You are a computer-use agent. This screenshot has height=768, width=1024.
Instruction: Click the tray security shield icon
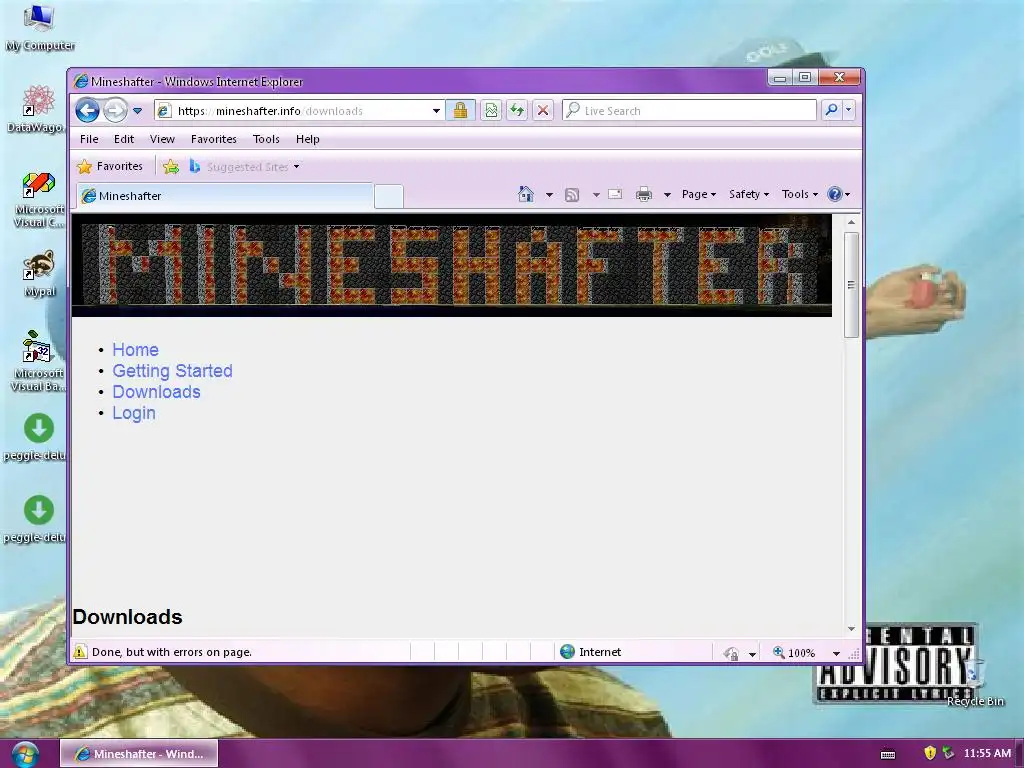click(930, 753)
